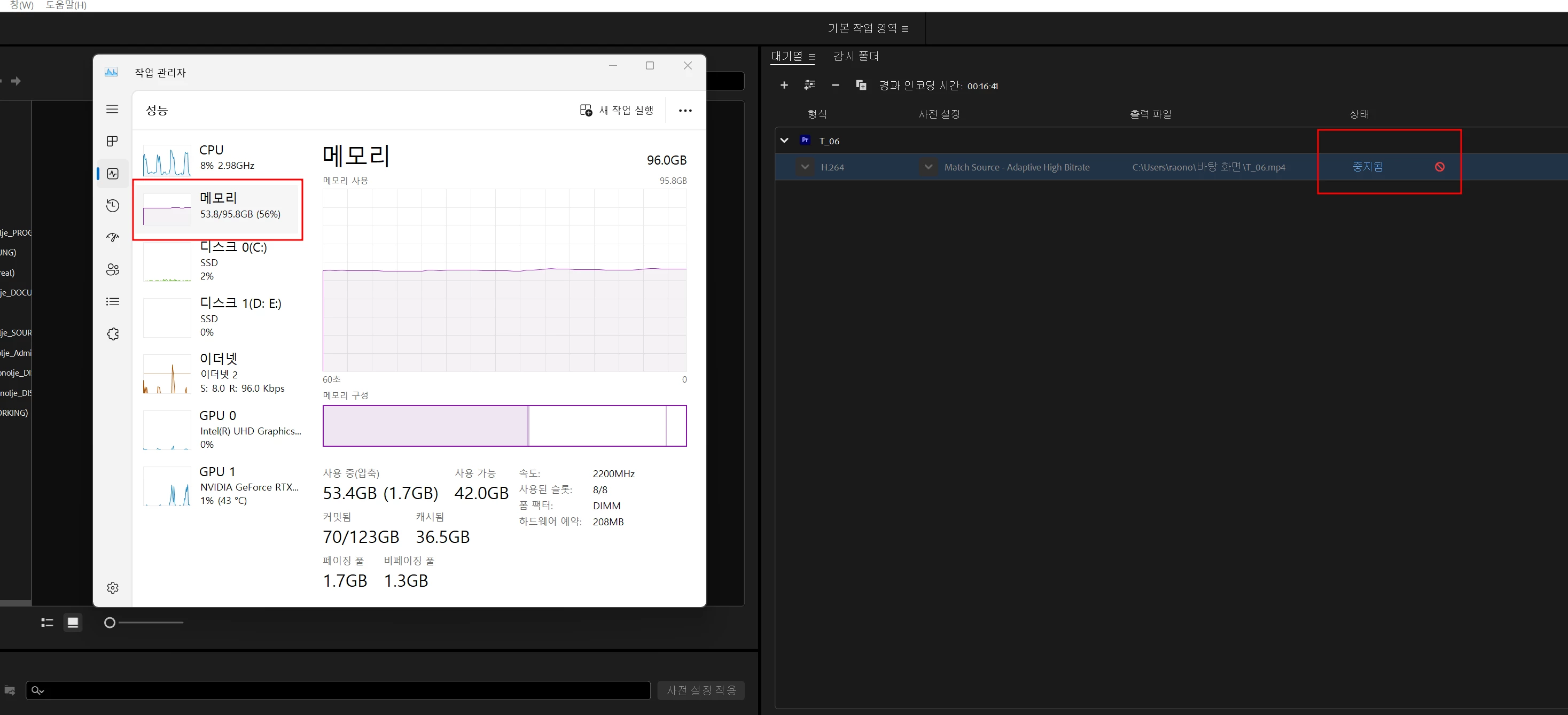Image resolution: width=1568 pixels, height=715 pixels.
Task: Open the 도움말(H) menu
Action: click(x=66, y=5)
